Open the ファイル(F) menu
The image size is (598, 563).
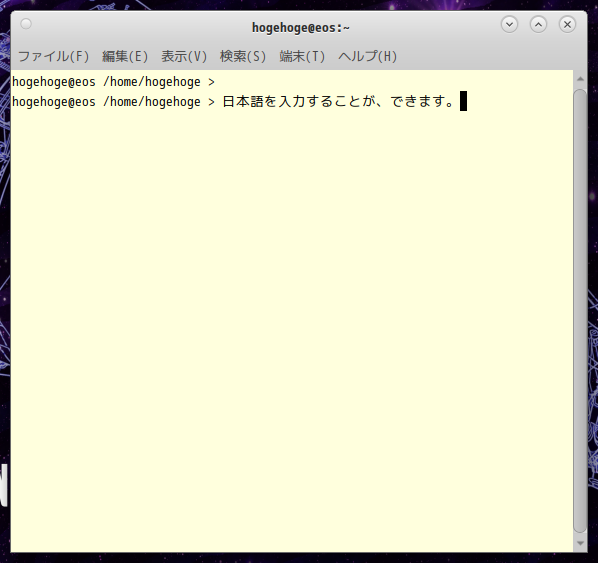pyautogui.click(x=53, y=56)
